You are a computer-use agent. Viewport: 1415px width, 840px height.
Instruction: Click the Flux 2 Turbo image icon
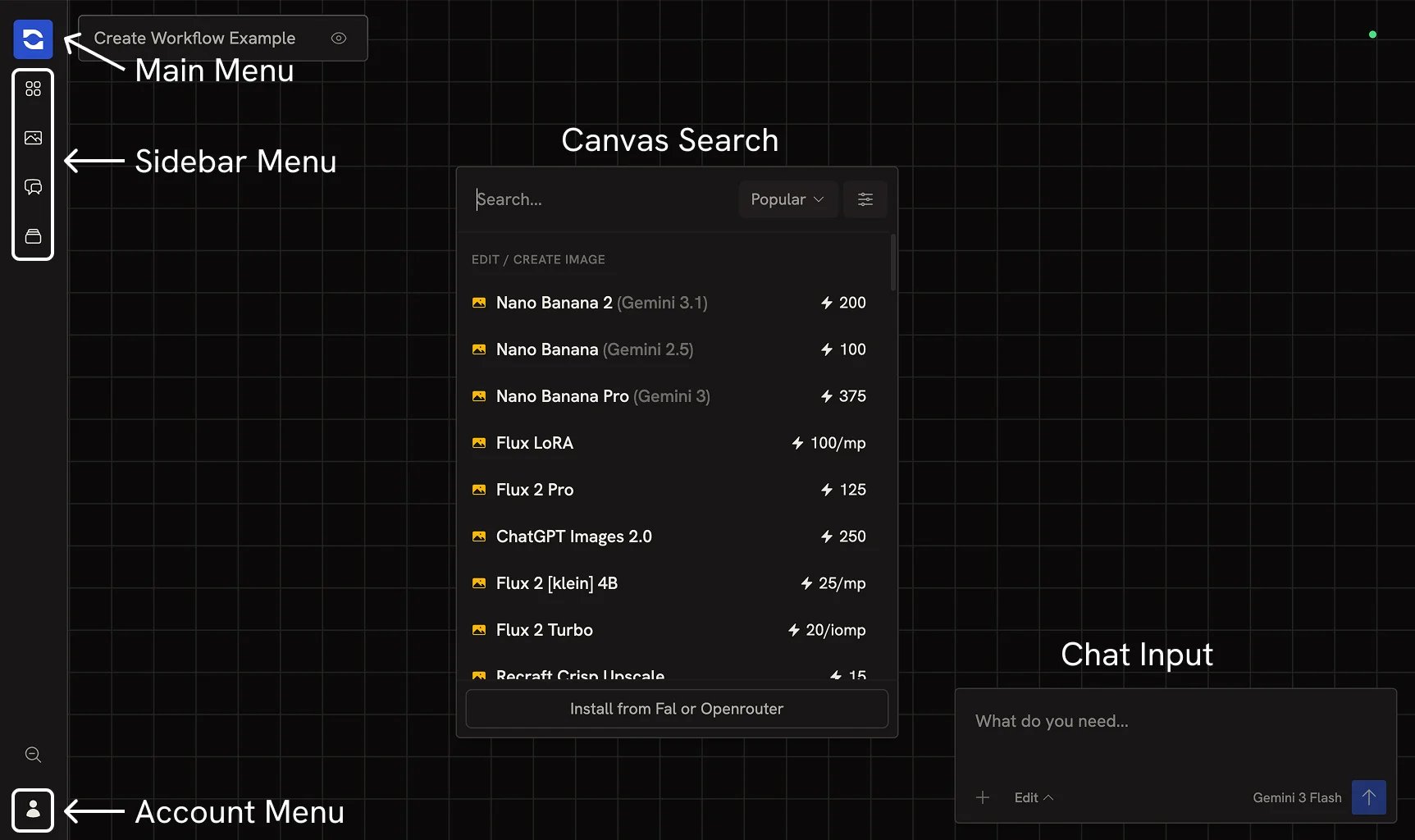[x=479, y=630]
